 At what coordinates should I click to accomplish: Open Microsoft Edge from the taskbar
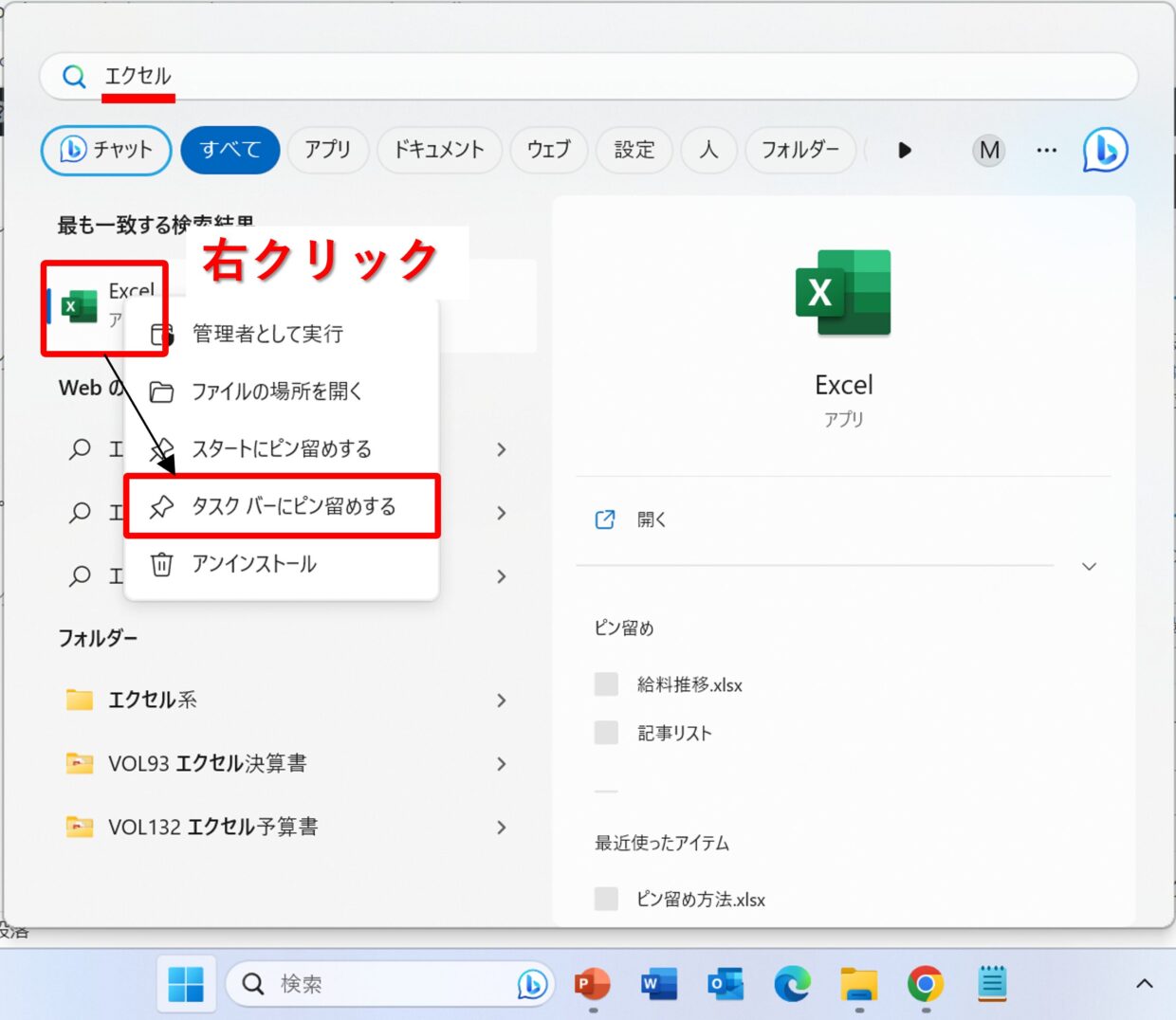point(792,984)
